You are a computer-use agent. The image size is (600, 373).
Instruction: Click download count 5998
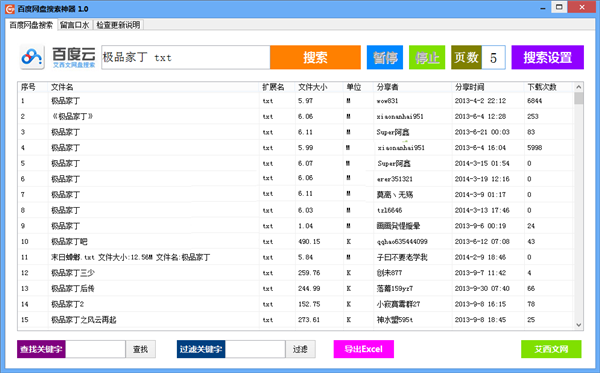(535, 148)
